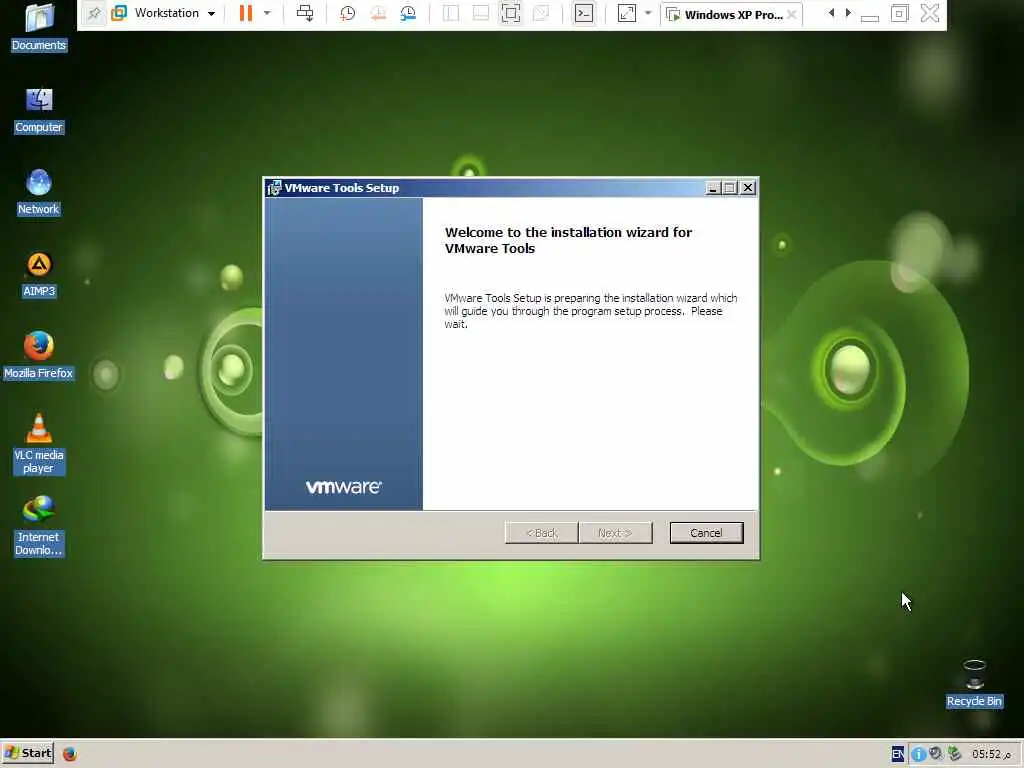Viewport: 1024px width, 768px height.
Task: Click the Back button in wizard
Action: (541, 533)
